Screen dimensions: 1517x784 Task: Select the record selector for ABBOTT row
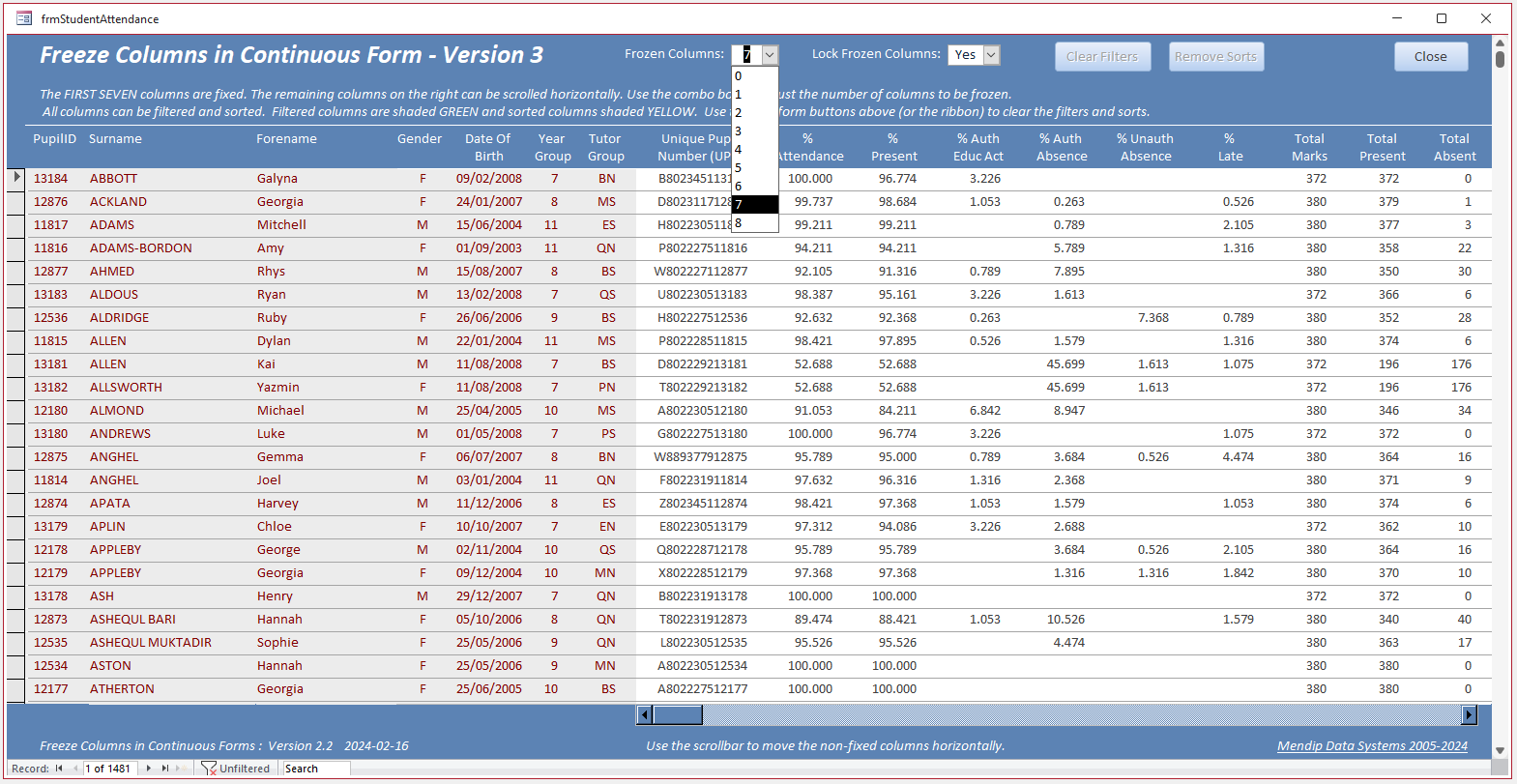16,178
